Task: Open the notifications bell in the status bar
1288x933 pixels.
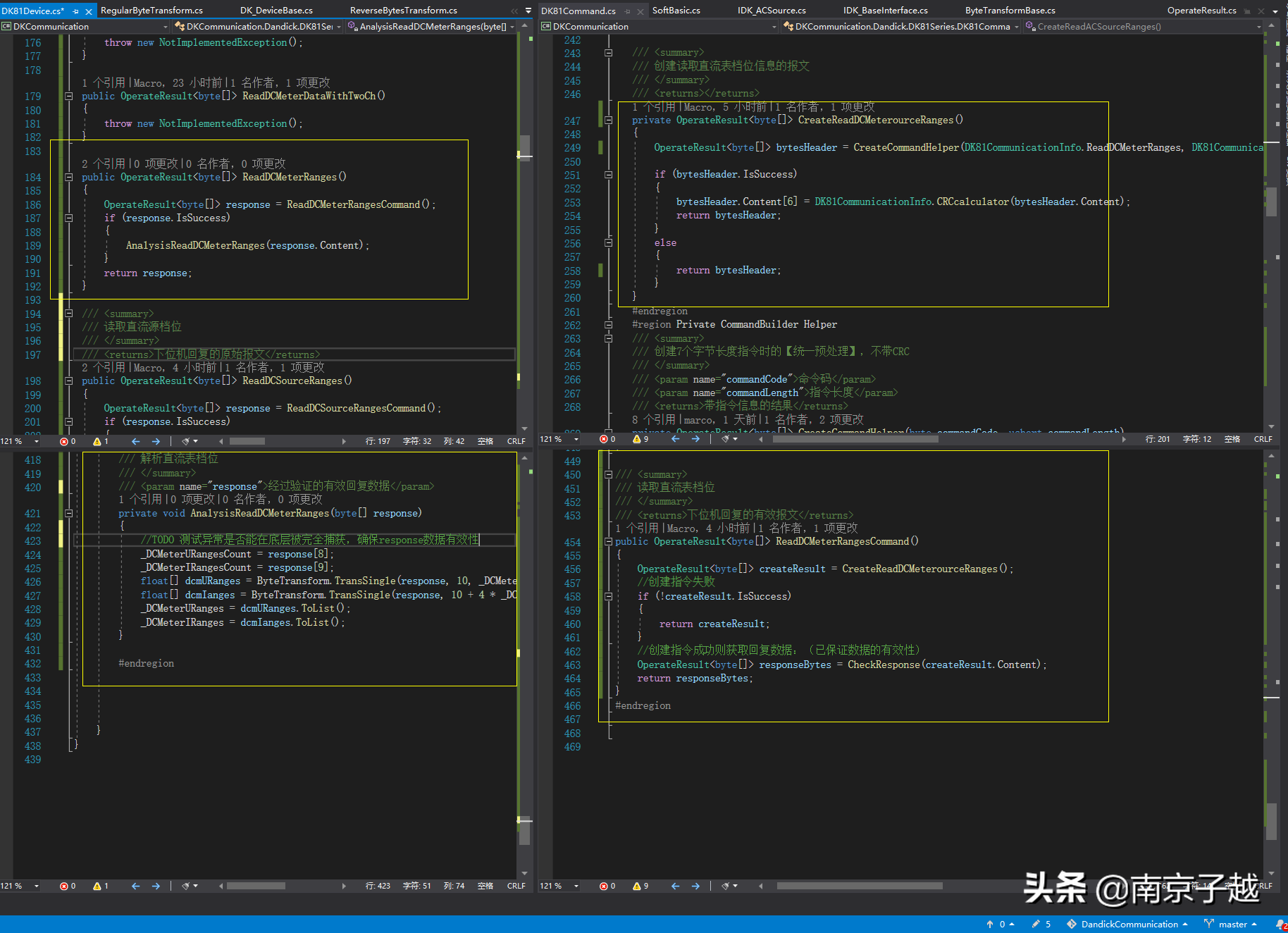Action: [x=1280, y=924]
